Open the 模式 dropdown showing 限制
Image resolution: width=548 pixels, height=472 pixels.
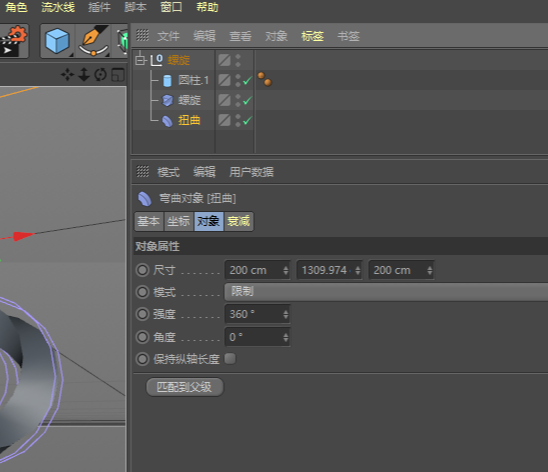click(386, 292)
